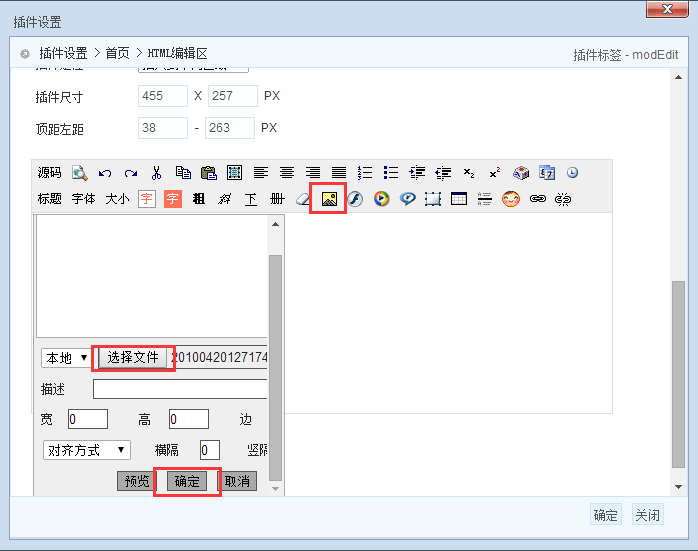Click the scissors cut icon
The width and height of the screenshot is (698, 551).
click(x=156, y=172)
